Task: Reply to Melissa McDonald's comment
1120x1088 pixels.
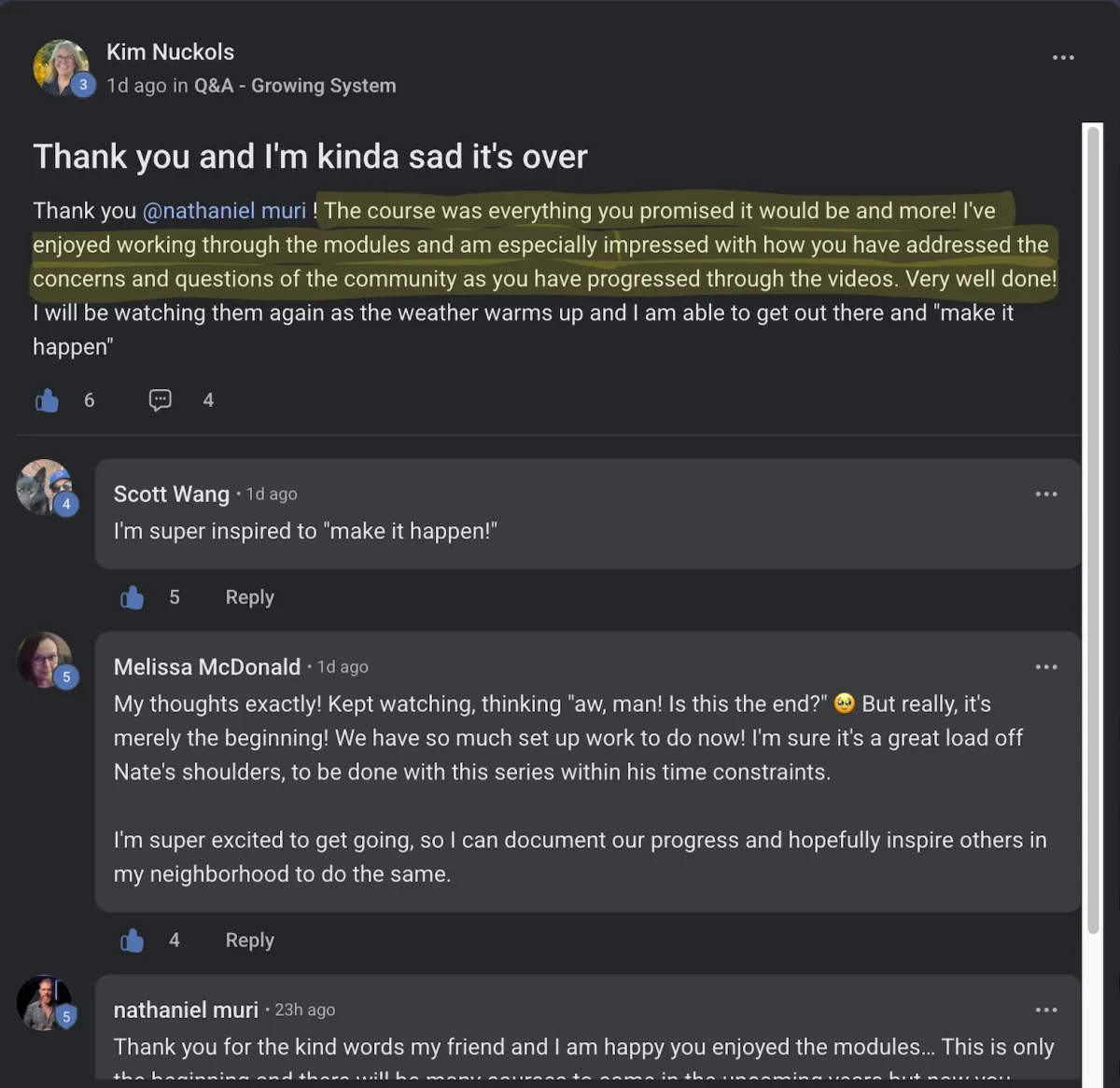Action: click(249, 941)
